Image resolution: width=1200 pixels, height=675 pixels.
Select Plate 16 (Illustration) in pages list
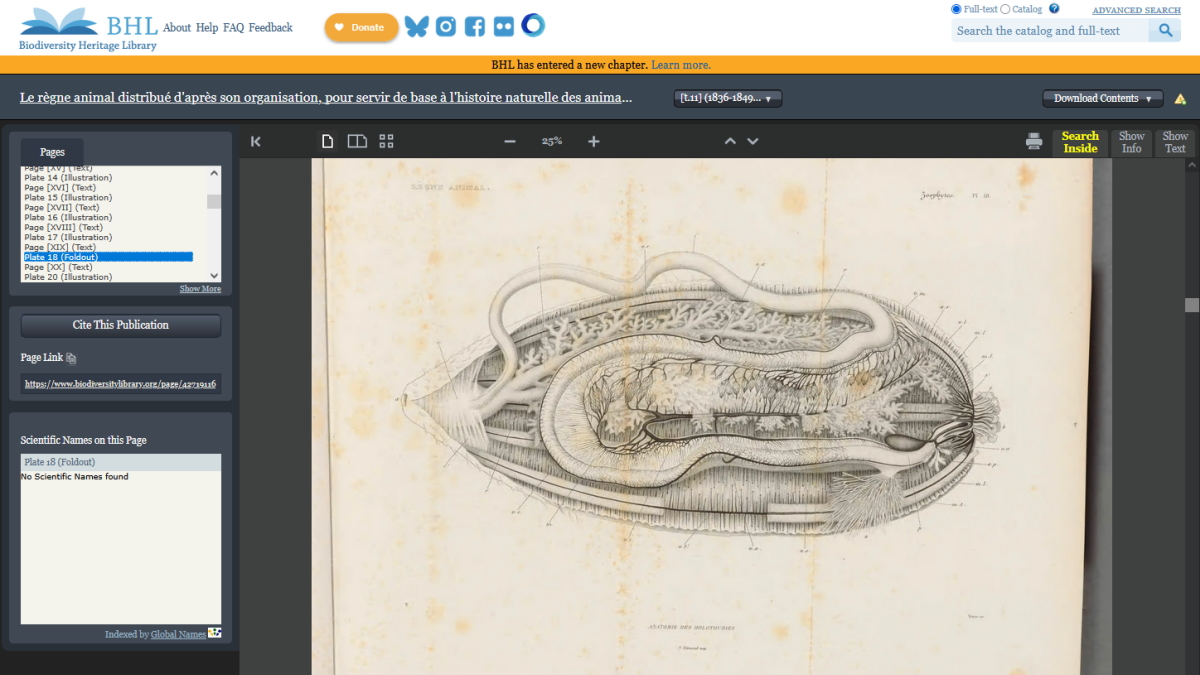pos(68,217)
